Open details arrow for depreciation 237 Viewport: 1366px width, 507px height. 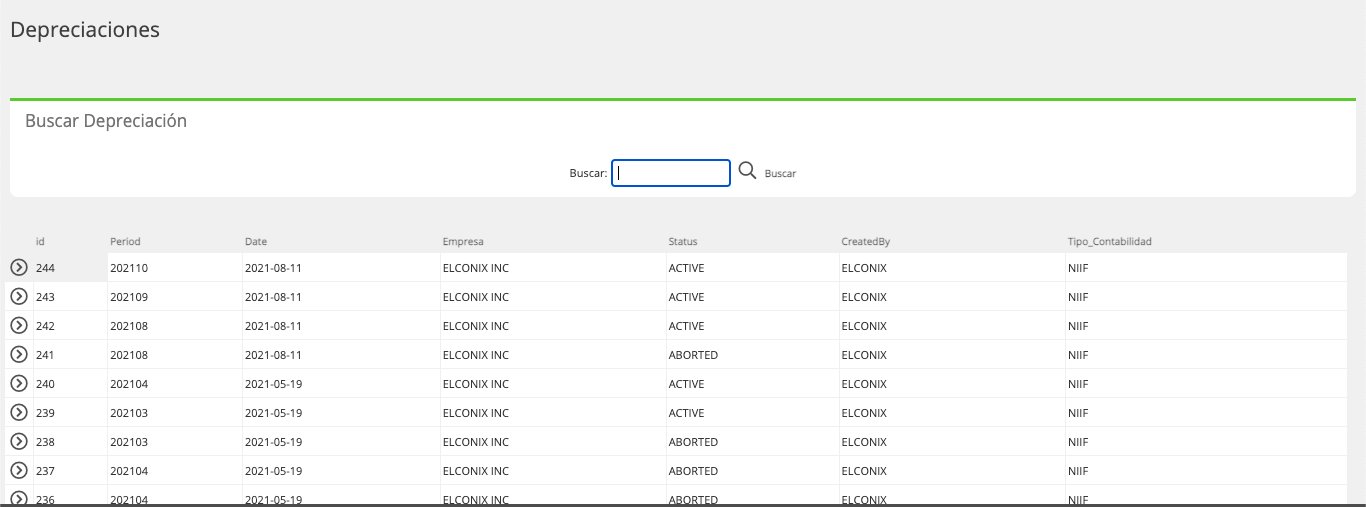(x=18, y=470)
